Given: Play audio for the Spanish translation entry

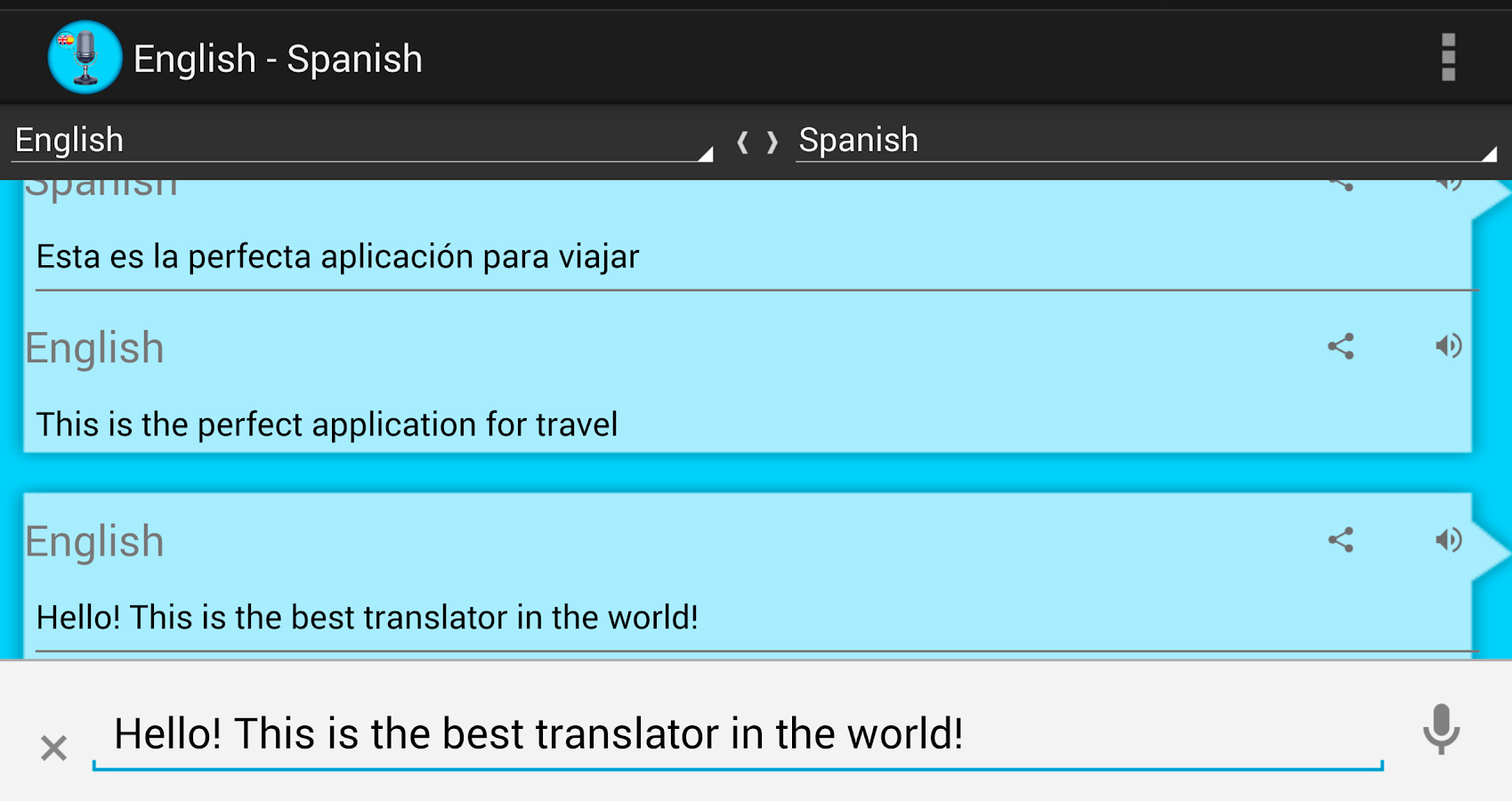Looking at the screenshot, I should click(x=1448, y=185).
